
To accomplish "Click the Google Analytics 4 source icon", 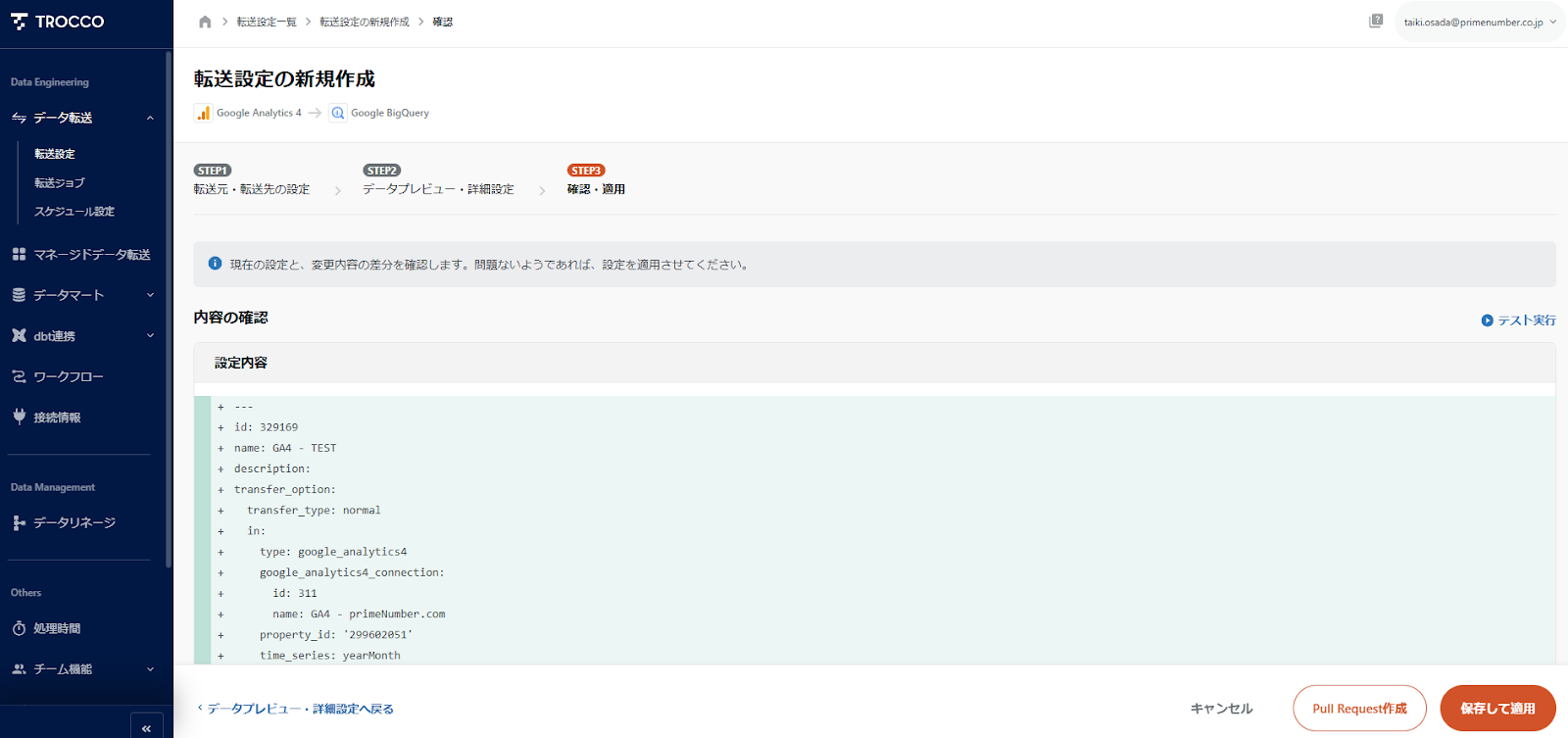I will point(203,113).
